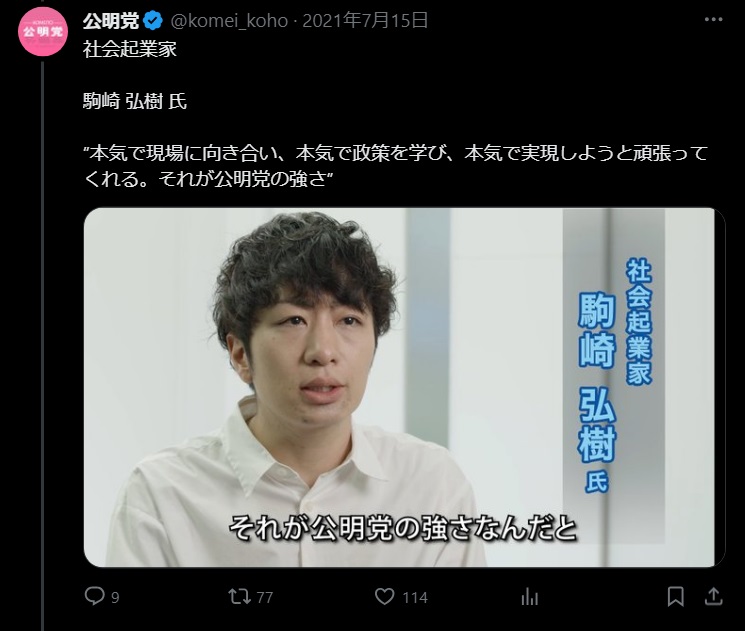Click the reply count 9
The height and width of the screenshot is (631, 745).
(x=115, y=597)
